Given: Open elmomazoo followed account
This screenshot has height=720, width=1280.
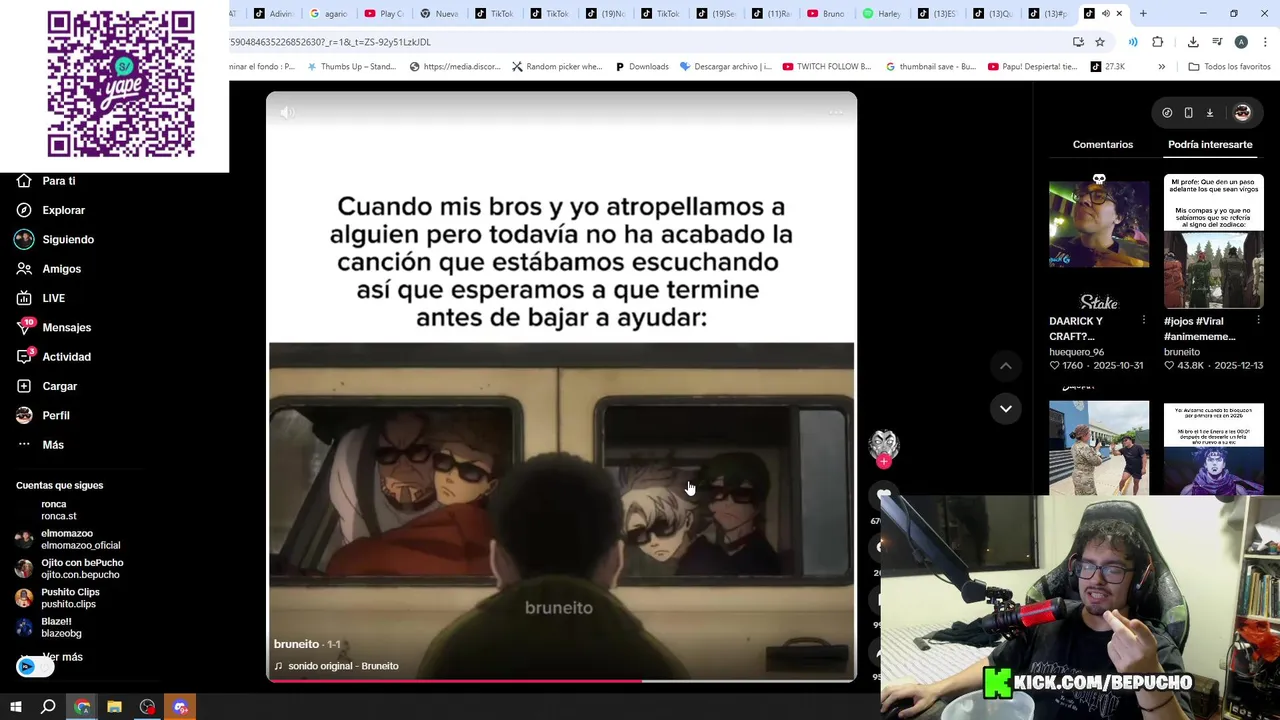Looking at the screenshot, I should click(x=68, y=539).
